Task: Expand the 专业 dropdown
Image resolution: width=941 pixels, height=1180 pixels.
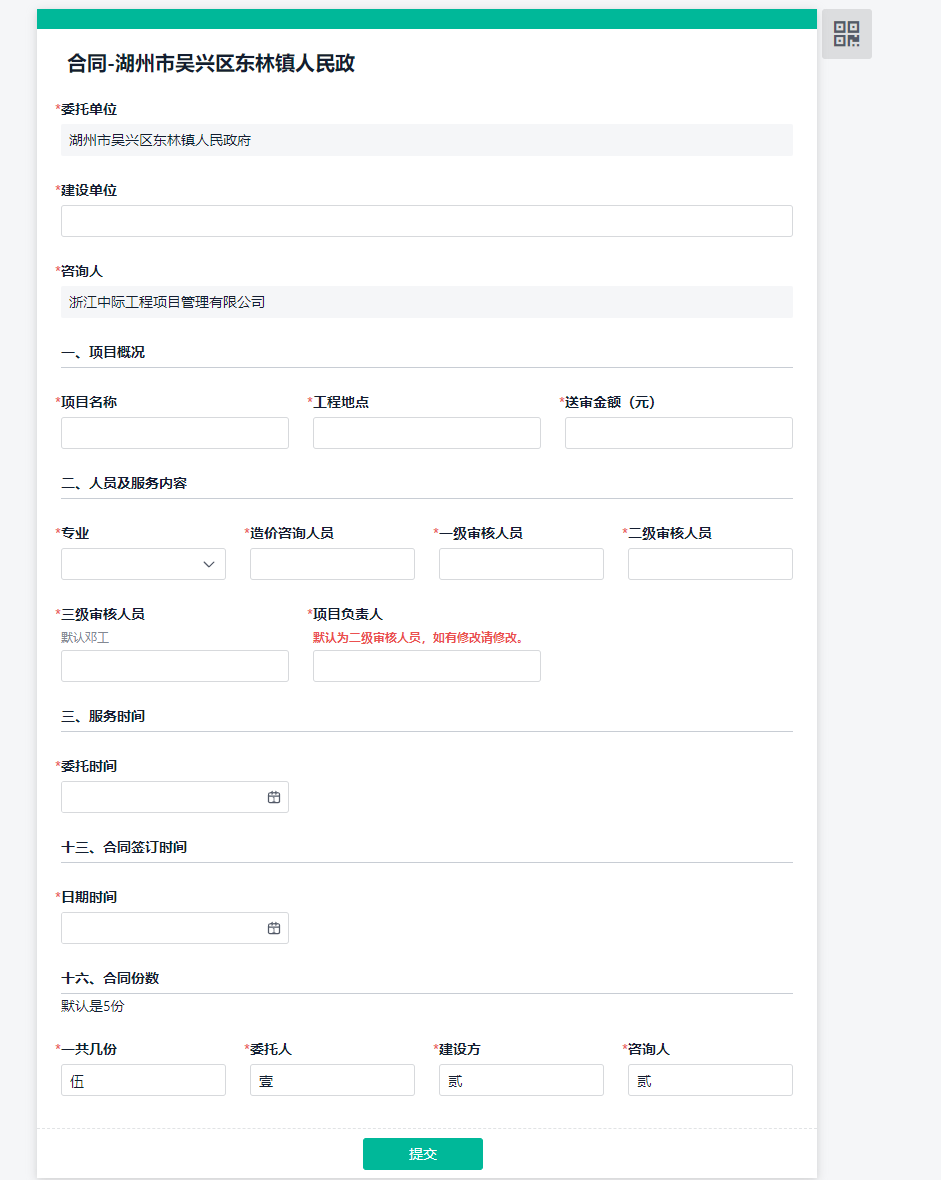Action: [143, 564]
